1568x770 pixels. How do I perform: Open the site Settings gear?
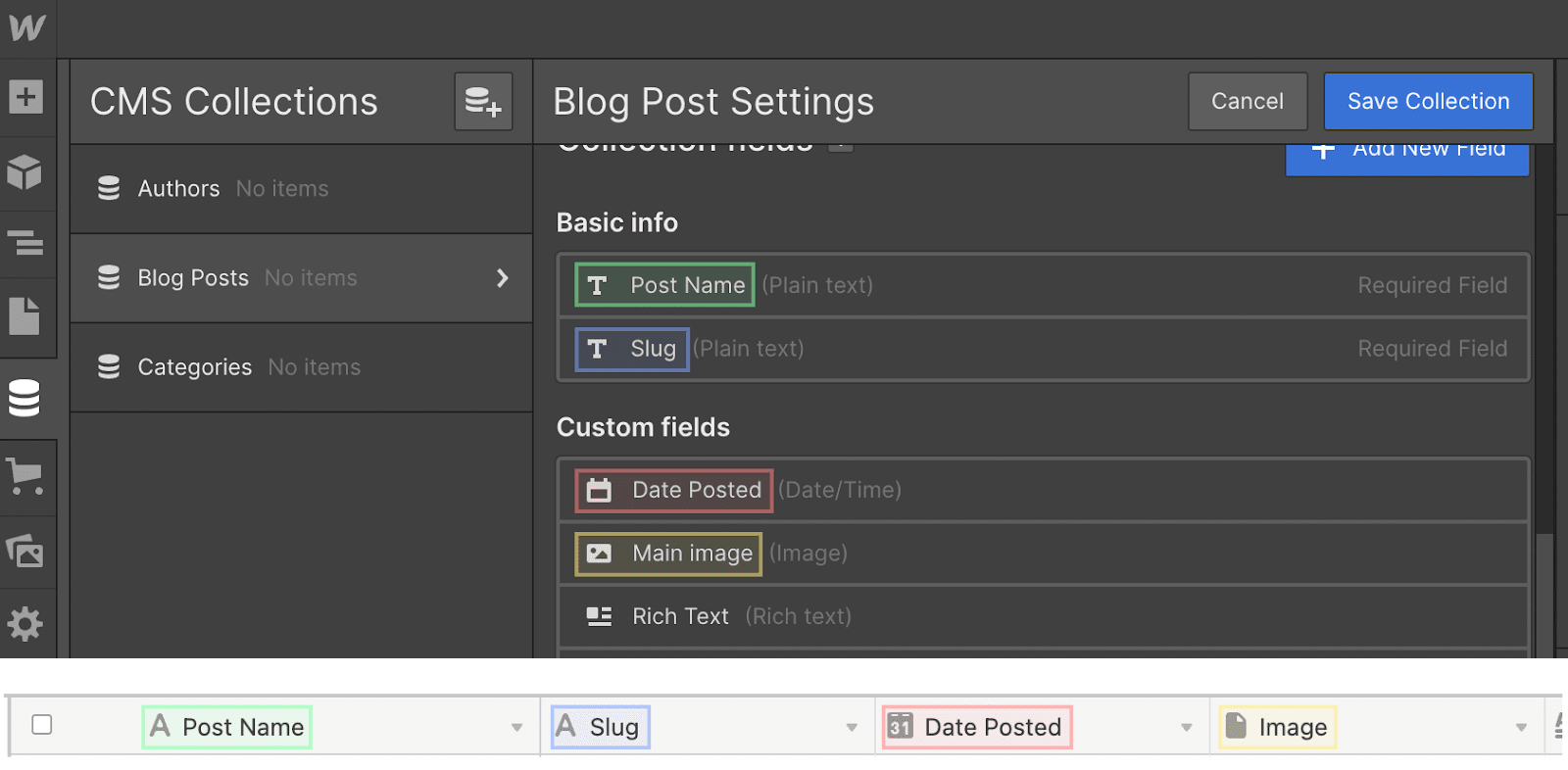click(25, 624)
